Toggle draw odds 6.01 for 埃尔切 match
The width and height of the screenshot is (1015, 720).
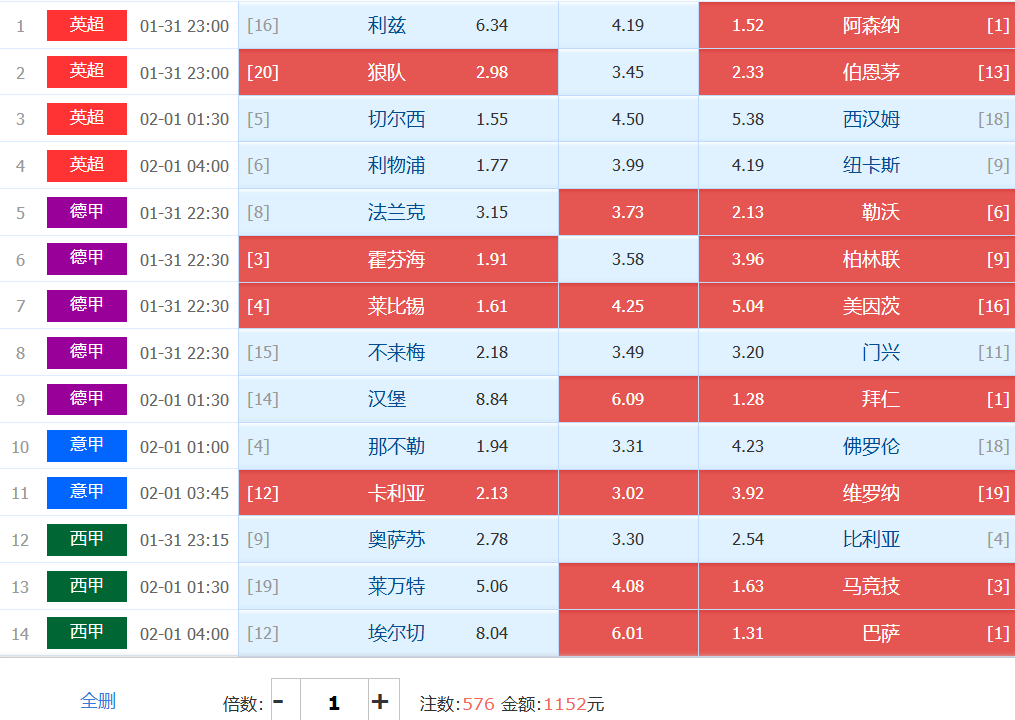[628, 633]
